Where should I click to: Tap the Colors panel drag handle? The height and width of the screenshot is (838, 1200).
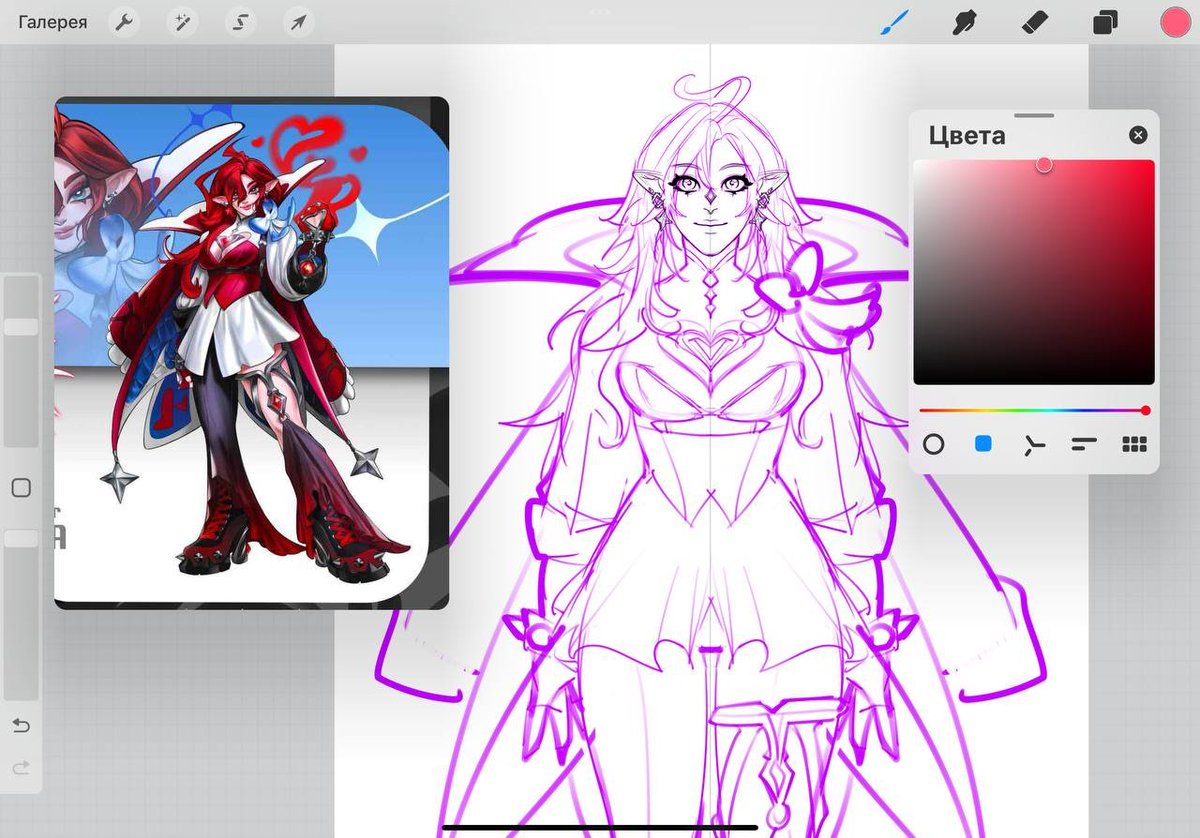tap(1034, 115)
